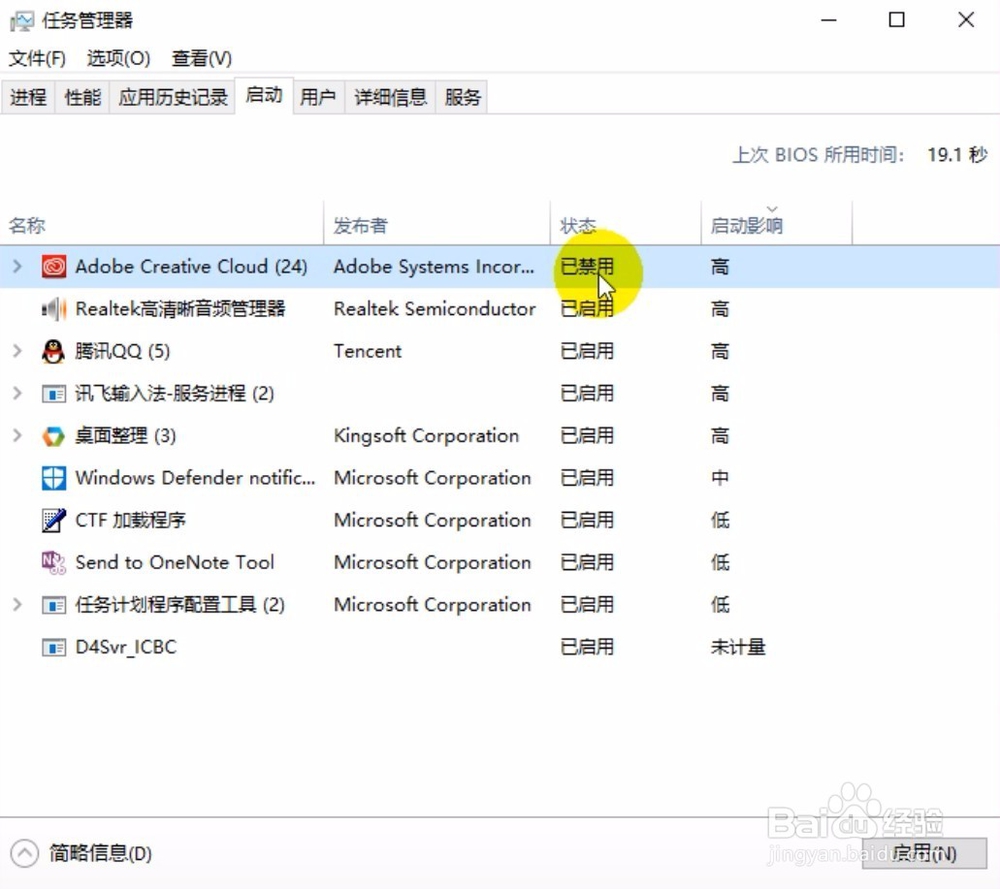The image size is (1000, 889).
Task: Open the 文件(F) menu
Action: click(37, 58)
